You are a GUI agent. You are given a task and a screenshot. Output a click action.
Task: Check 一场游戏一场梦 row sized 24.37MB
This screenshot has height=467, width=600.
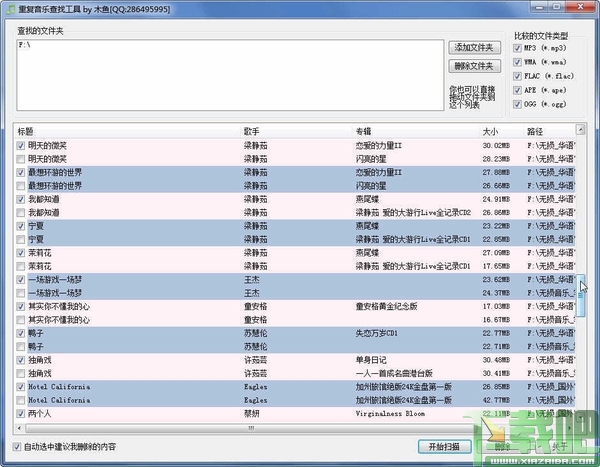pos(21,293)
